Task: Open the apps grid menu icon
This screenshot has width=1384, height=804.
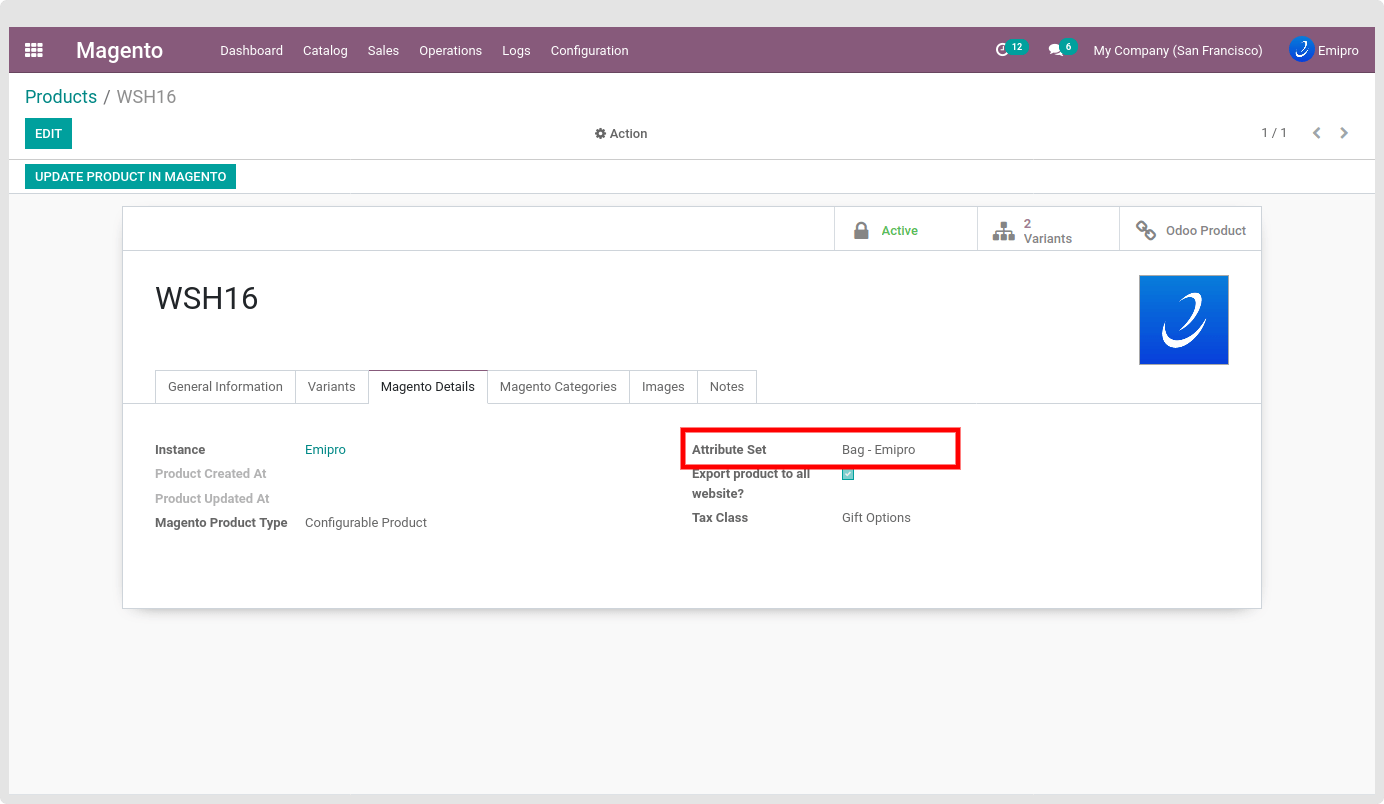Action: tap(34, 50)
